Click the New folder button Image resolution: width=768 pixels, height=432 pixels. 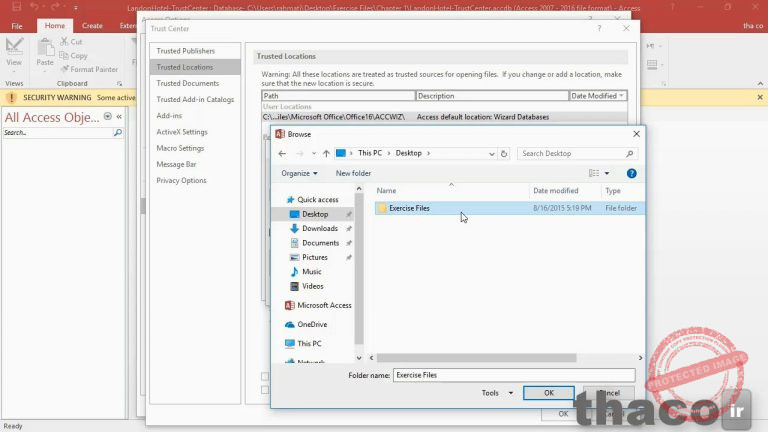point(354,173)
